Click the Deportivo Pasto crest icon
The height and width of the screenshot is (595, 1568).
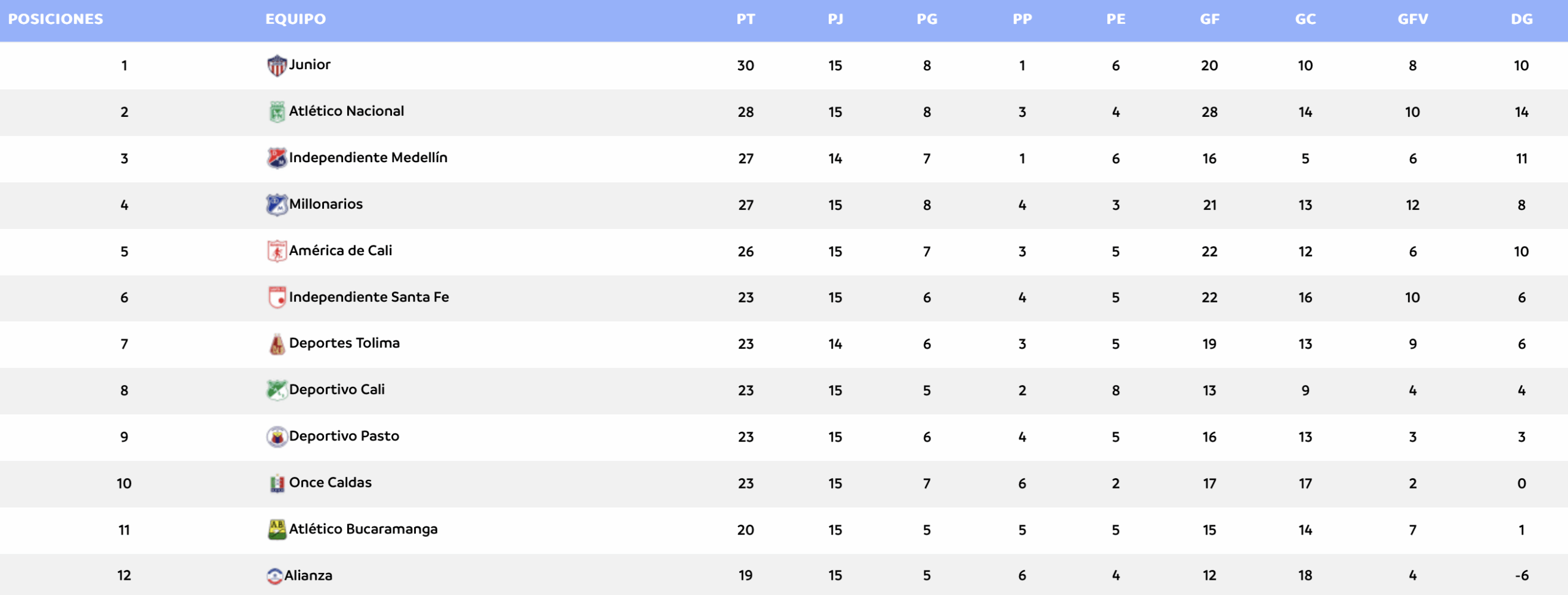(277, 437)
